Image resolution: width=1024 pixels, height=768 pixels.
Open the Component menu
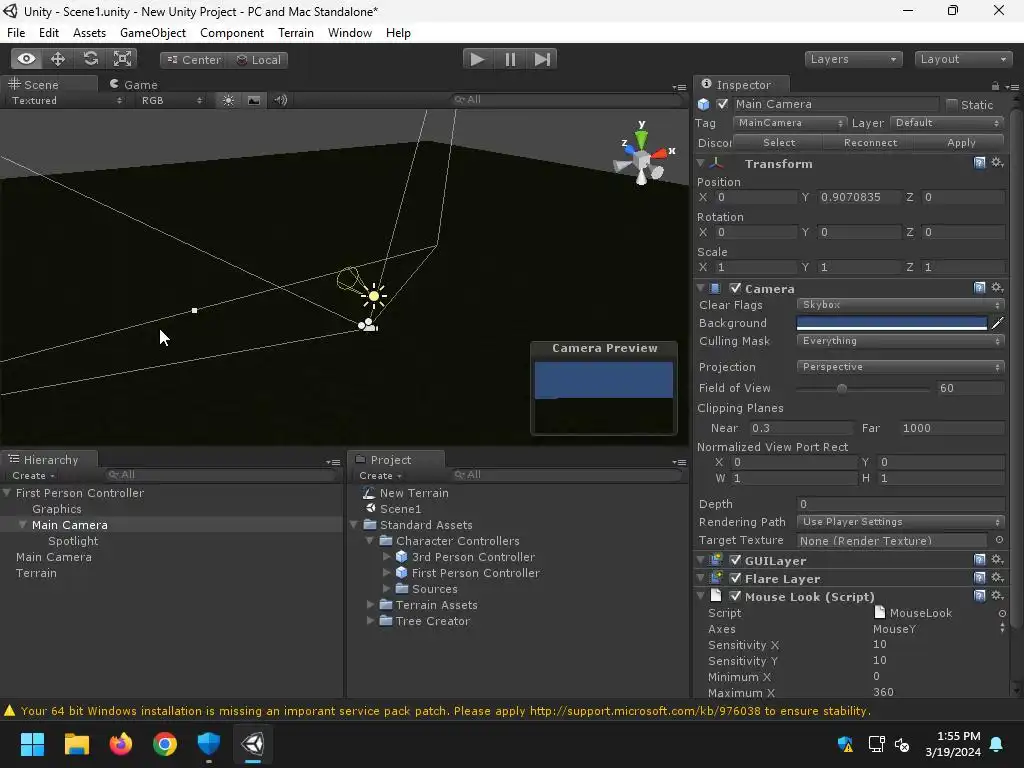coord(232,33)
